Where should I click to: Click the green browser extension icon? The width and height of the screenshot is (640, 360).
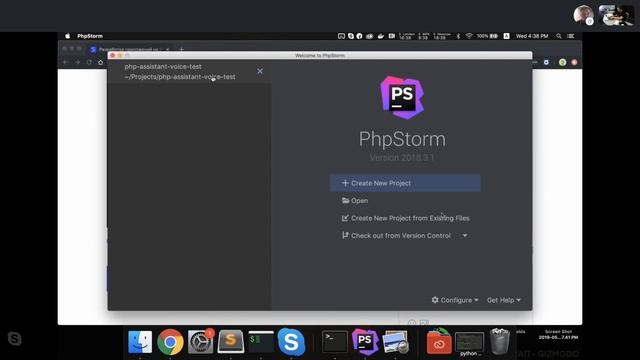(562, 62)
